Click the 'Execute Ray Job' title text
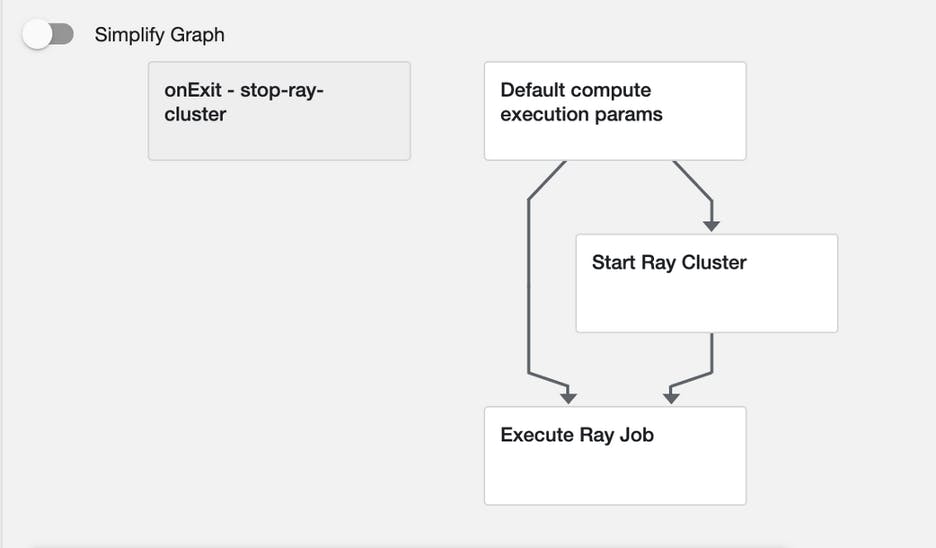Viewport: 936px width, 548px height. [x=577, y=435]
